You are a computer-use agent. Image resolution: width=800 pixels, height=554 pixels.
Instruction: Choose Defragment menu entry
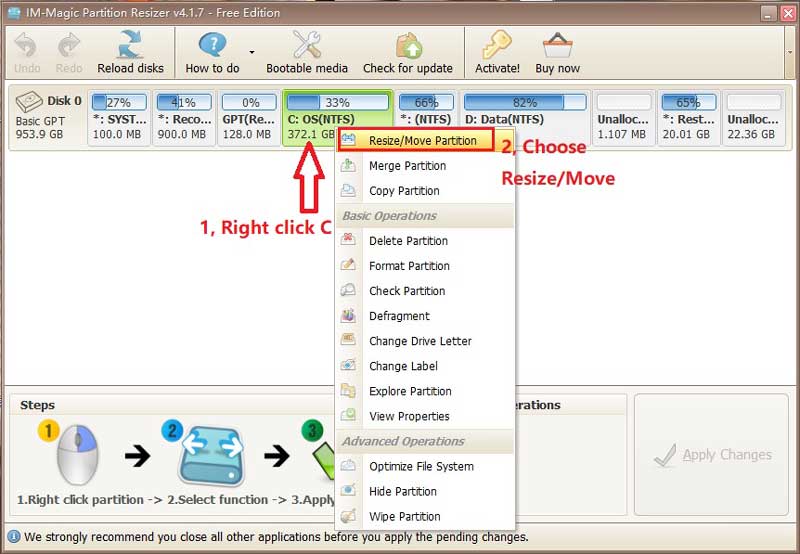click(425, 316)
